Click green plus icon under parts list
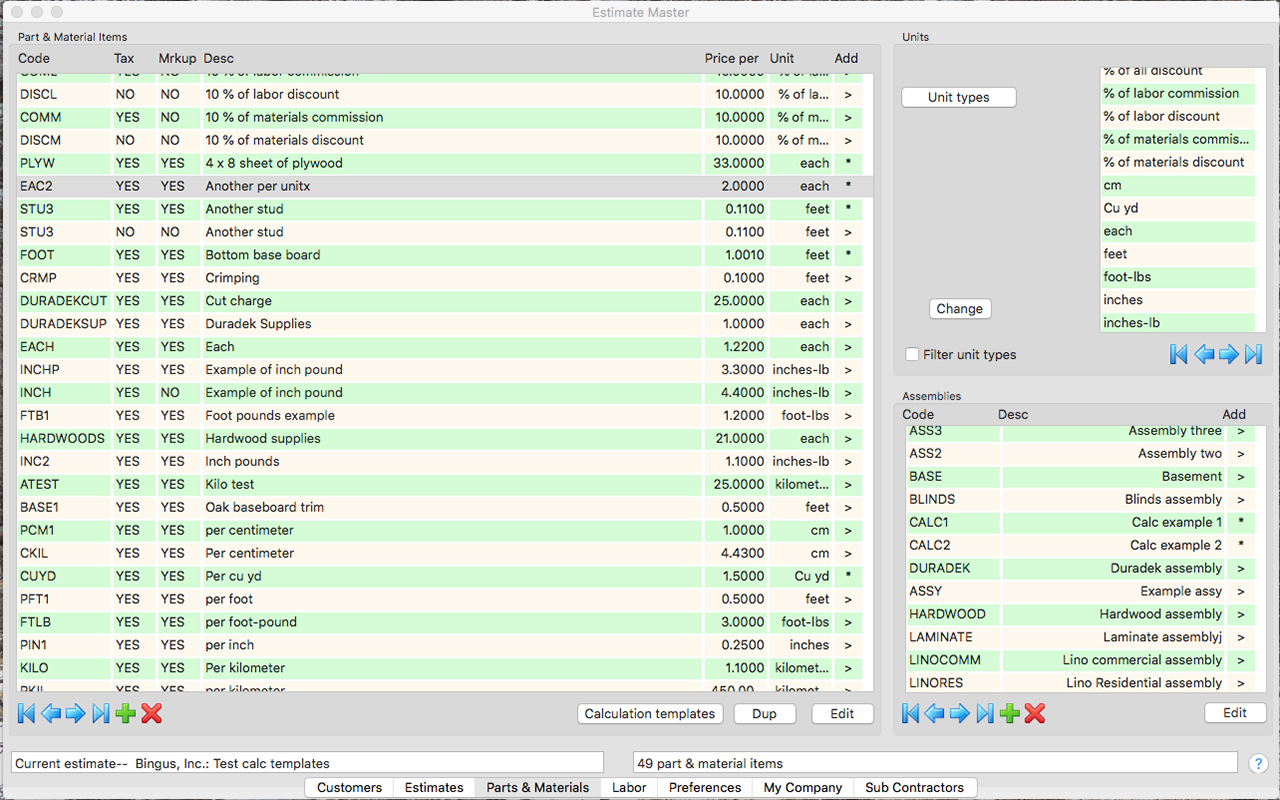This screenshot has height=800, width=1280. [126, 713]
